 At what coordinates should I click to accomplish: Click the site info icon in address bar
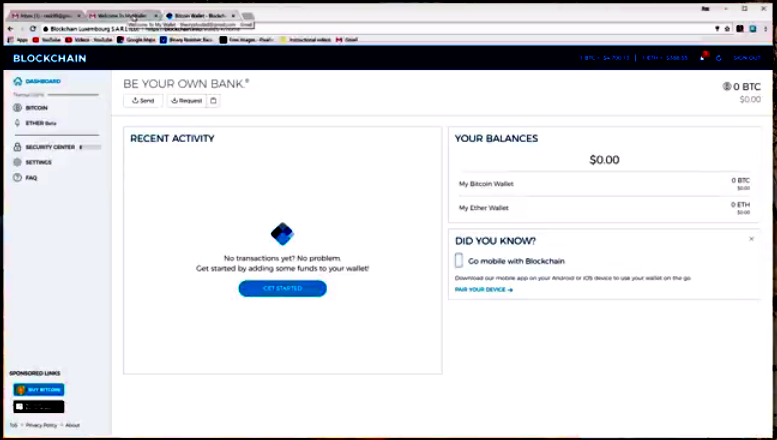[x=46, y=29]
